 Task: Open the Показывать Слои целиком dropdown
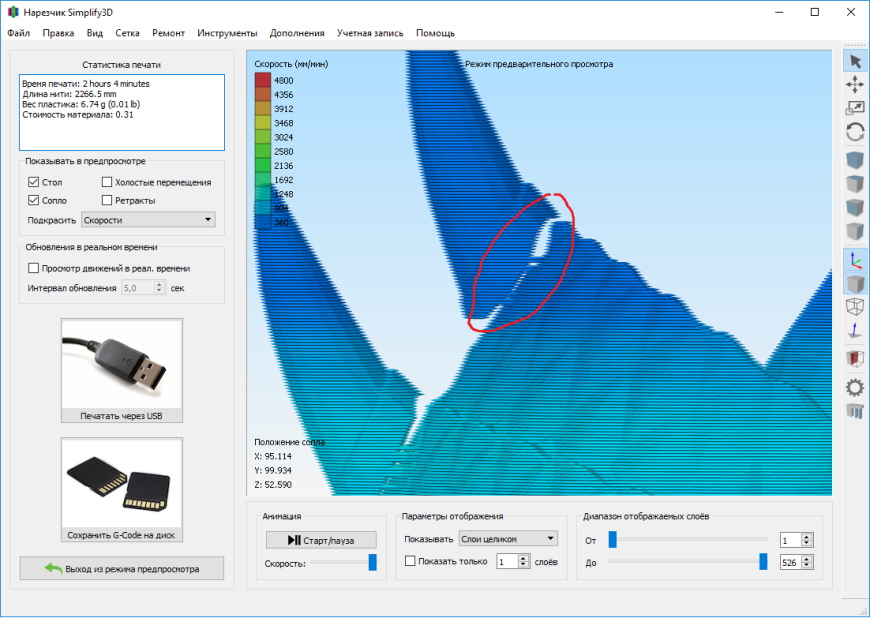(508, 539)
